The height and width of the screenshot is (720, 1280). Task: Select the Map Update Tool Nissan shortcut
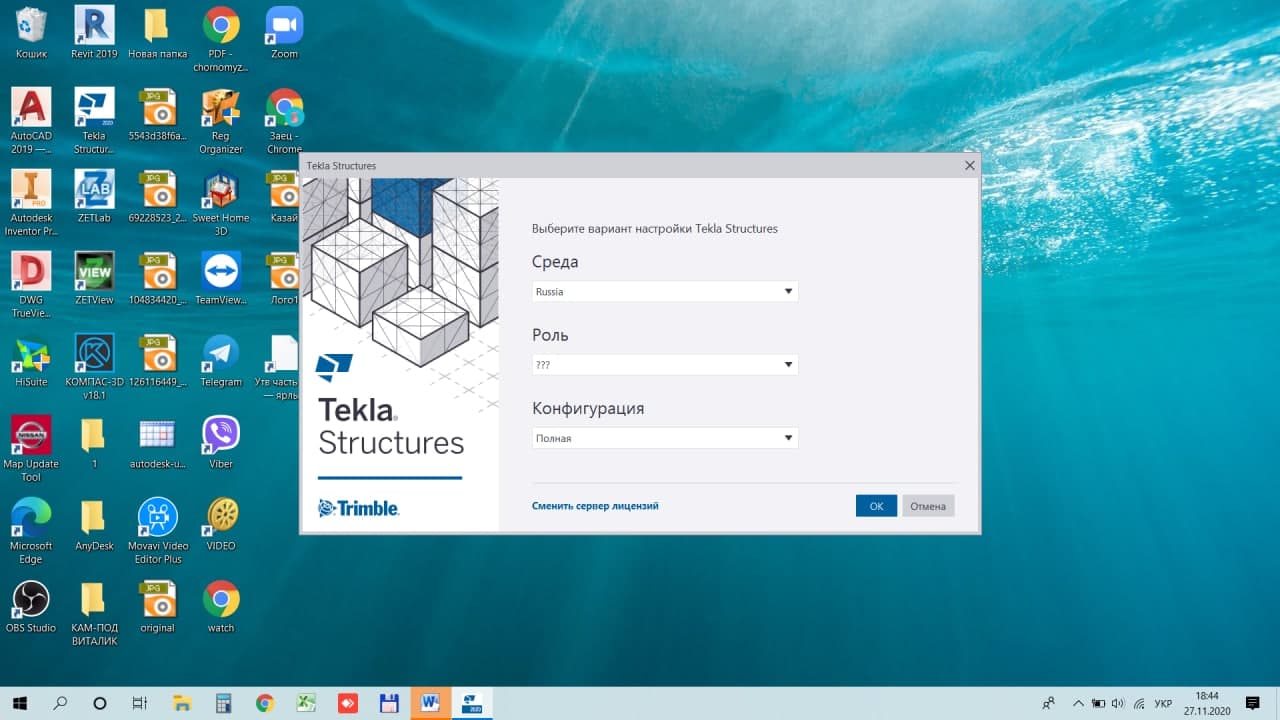(x=31, y=449)
